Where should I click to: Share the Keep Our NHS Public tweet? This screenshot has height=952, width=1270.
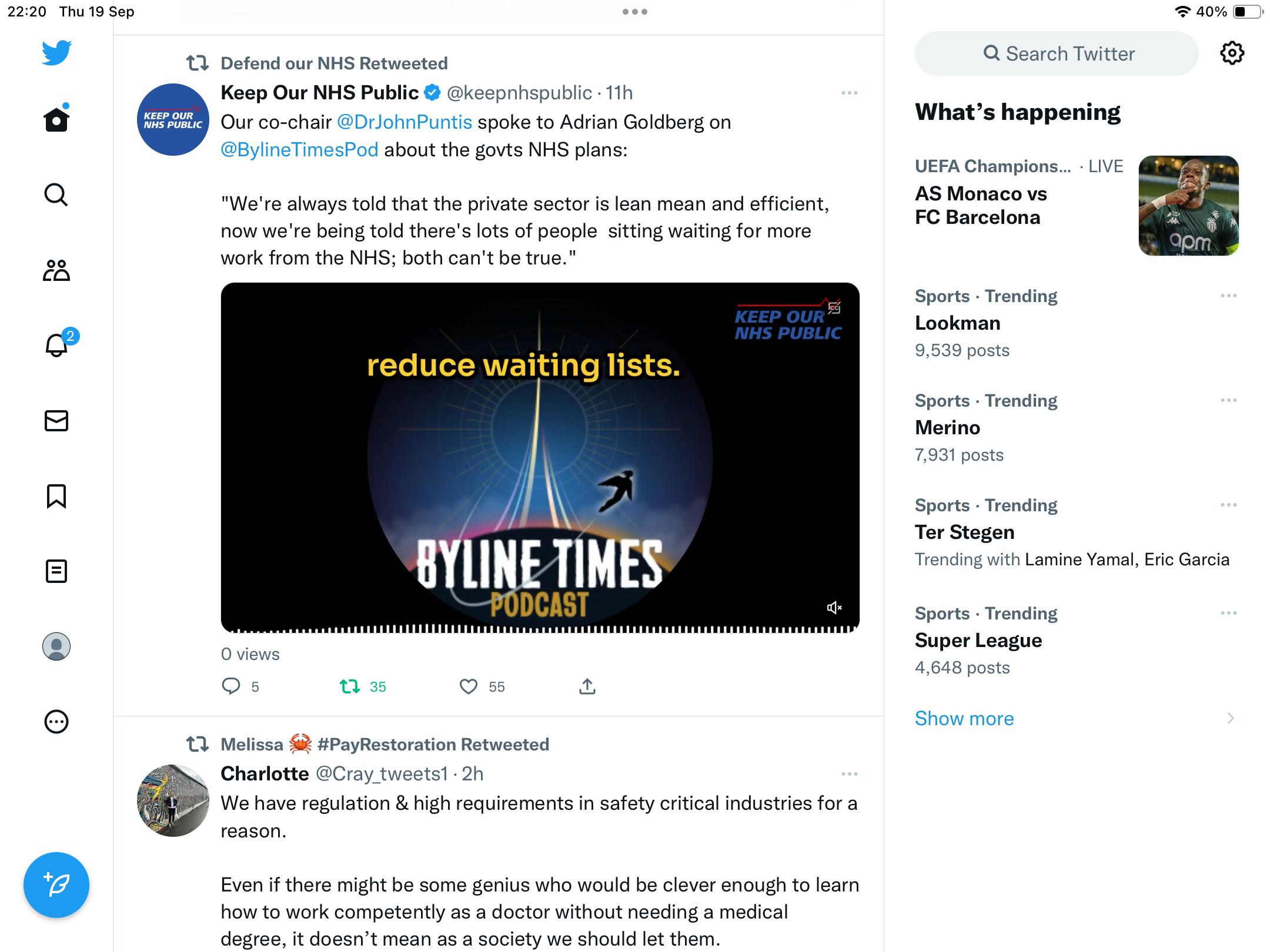click(x=587, y=686)
